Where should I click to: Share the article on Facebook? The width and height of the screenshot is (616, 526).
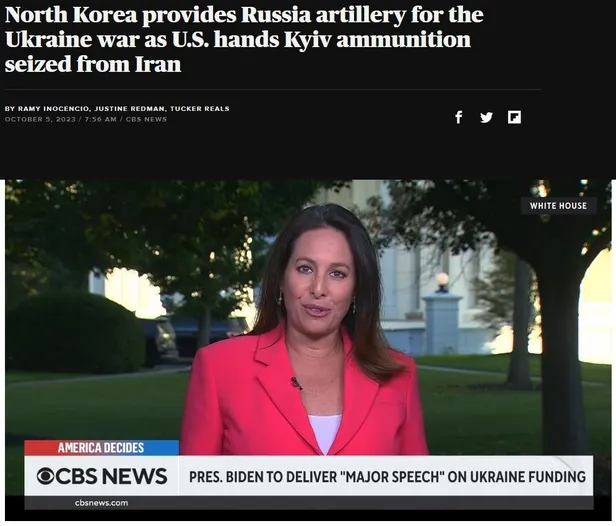458,117
